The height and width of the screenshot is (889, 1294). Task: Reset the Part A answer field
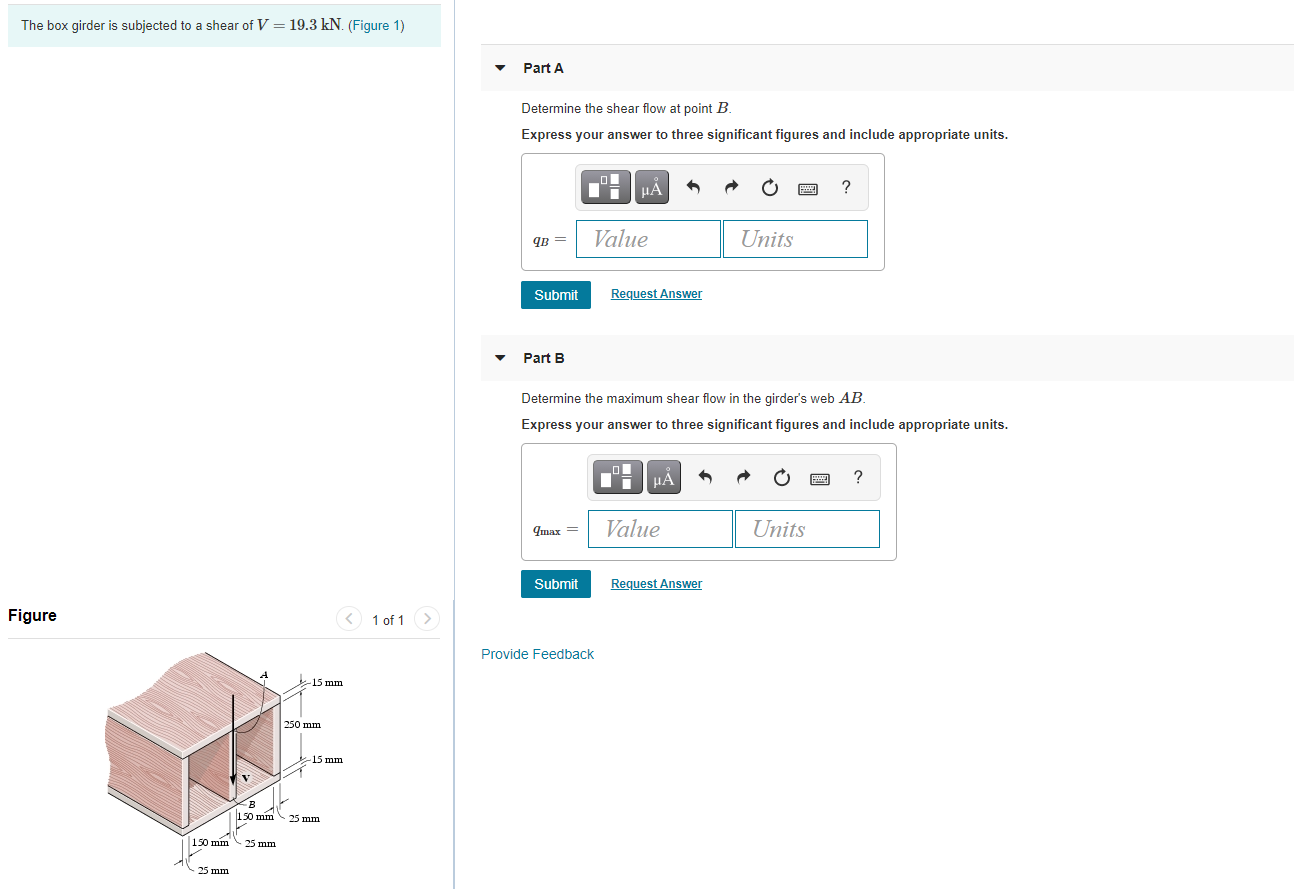[x=769, y=187]
